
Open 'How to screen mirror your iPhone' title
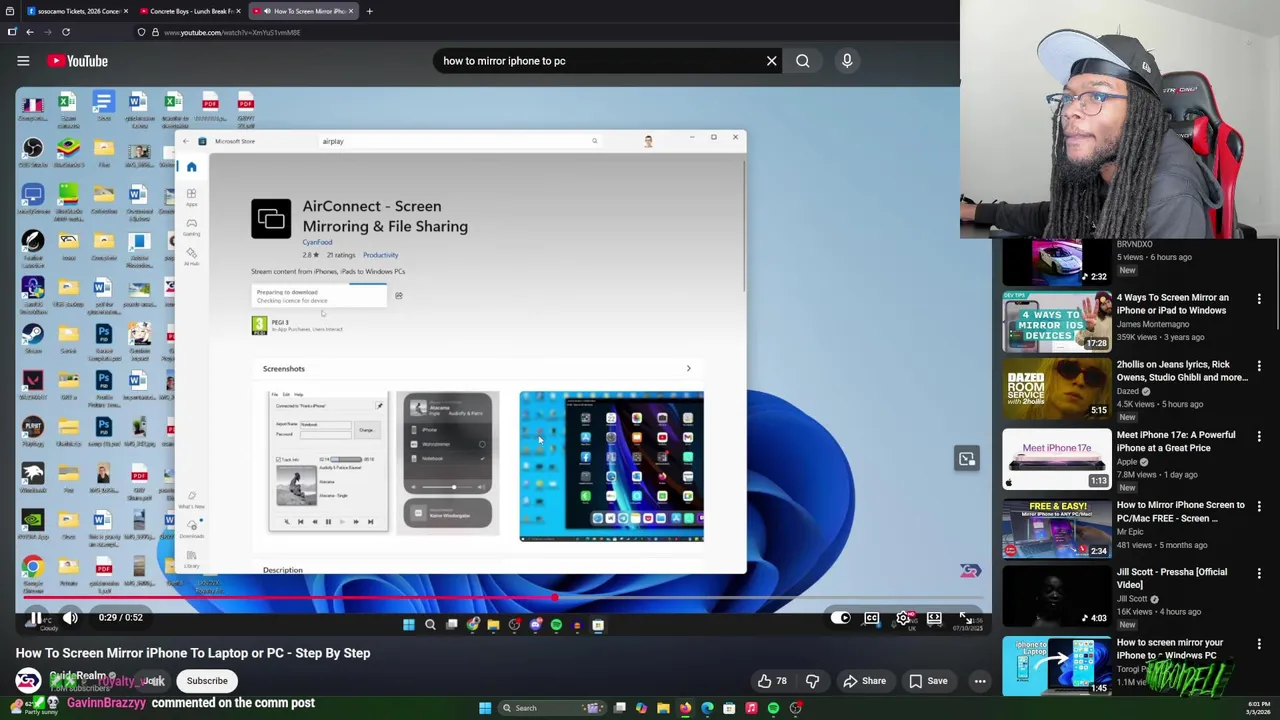click(1169, 649)
